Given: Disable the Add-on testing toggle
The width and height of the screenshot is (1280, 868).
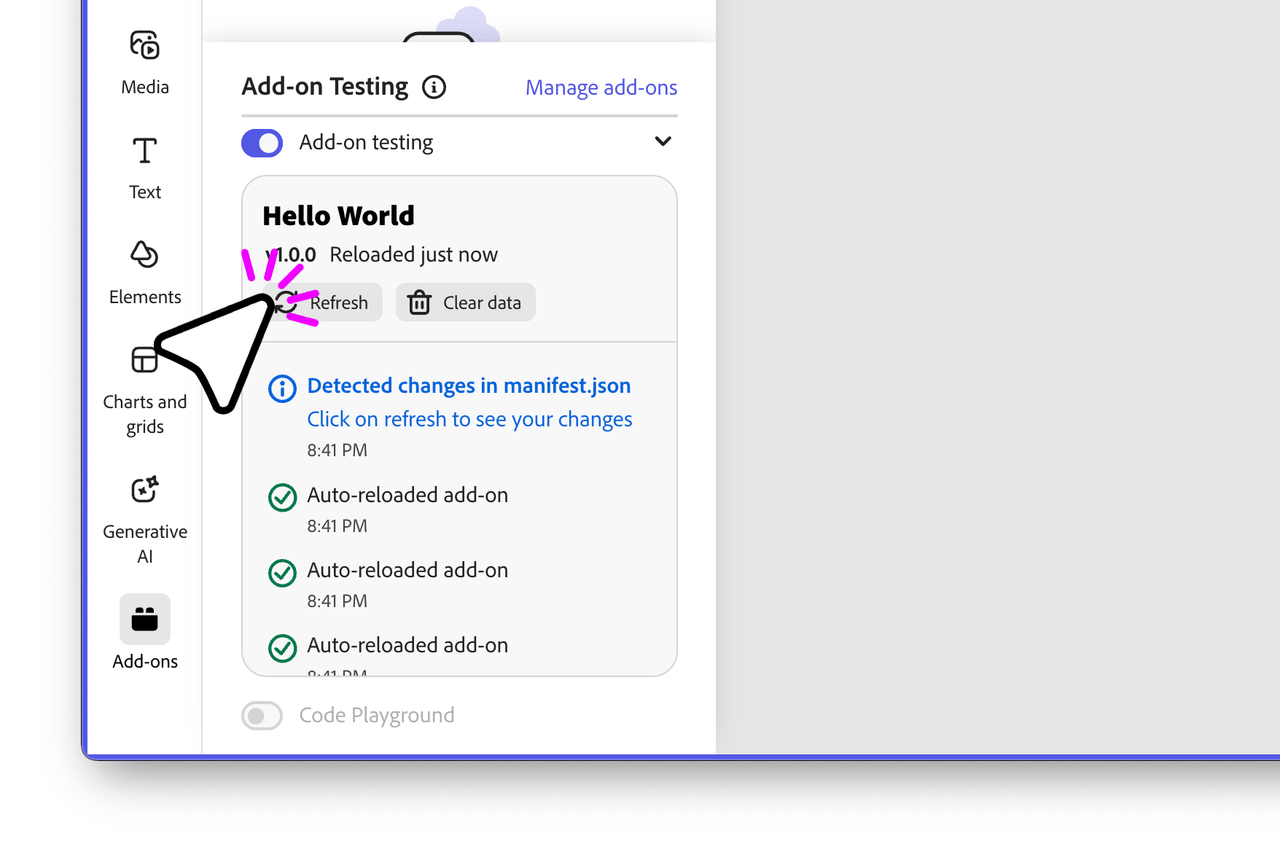Looking at the screenshot, I should [263, 143].
